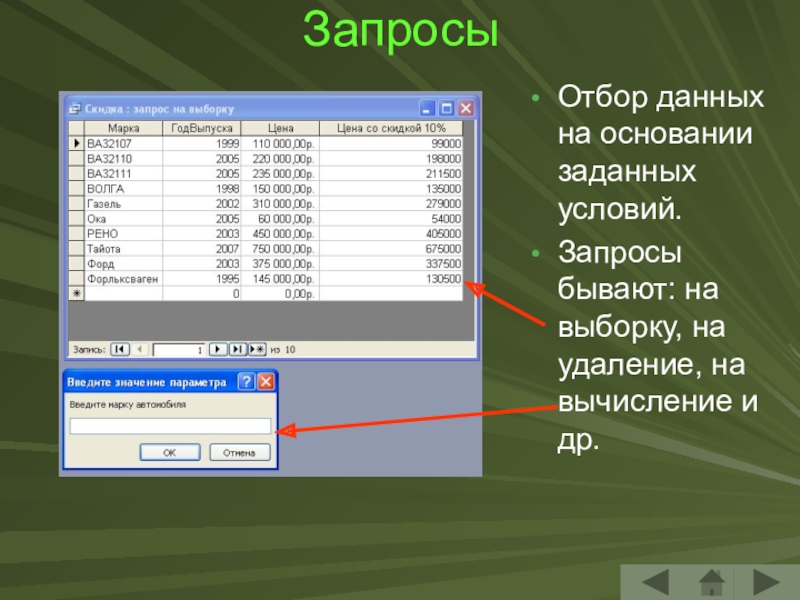800x600 pixels.
Task: Go to the first record
Action: [x=119, y=349]
